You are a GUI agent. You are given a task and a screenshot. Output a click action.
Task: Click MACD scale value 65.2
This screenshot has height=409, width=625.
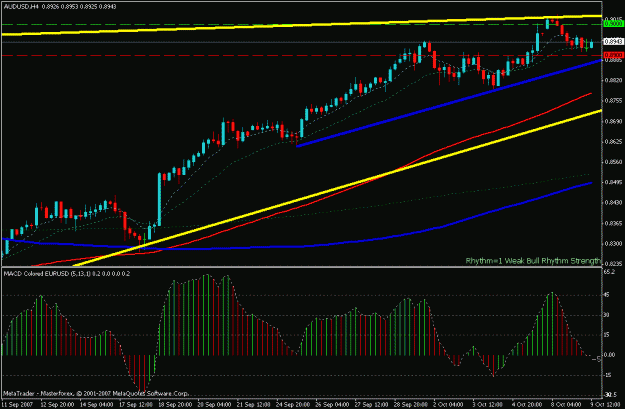609,272
